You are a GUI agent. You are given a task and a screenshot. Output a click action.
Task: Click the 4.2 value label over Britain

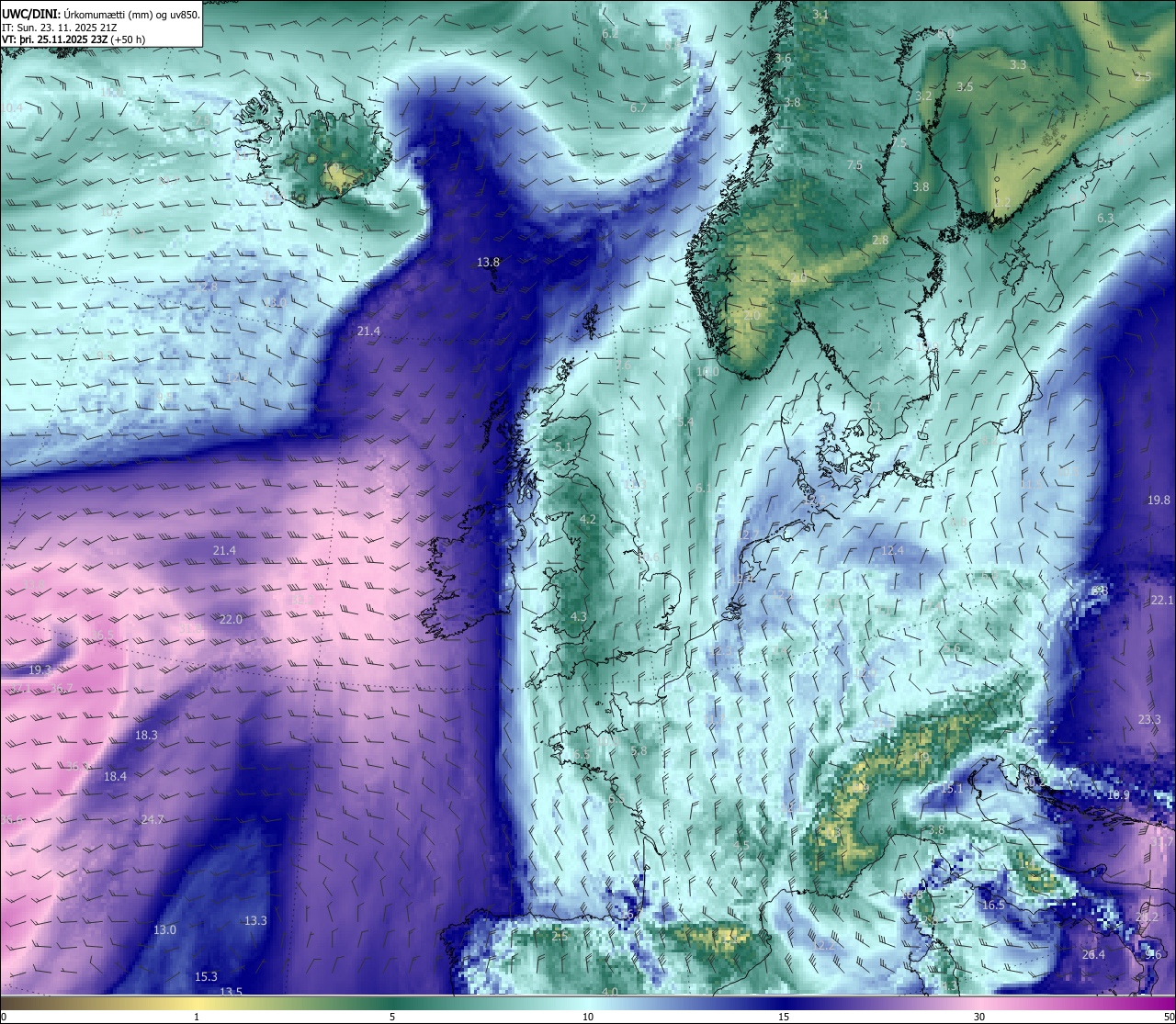588,519
